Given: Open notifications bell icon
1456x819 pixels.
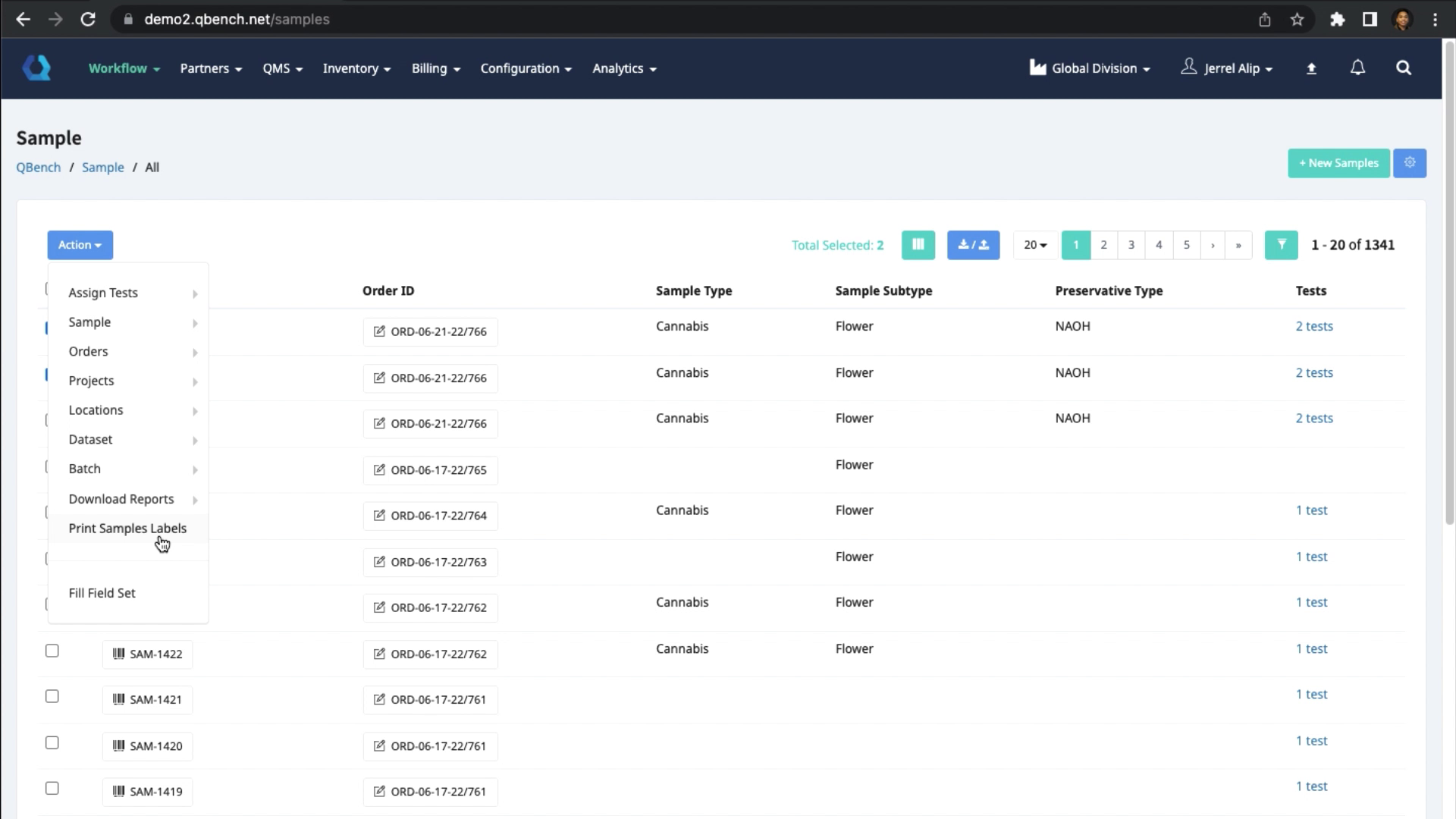Looking at the screenshot, I should click(x=1357, y=68).
